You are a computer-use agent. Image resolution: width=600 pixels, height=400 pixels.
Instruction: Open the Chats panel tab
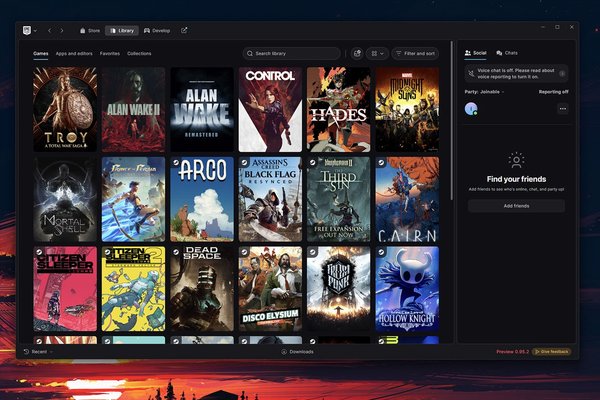pos(507,53)
